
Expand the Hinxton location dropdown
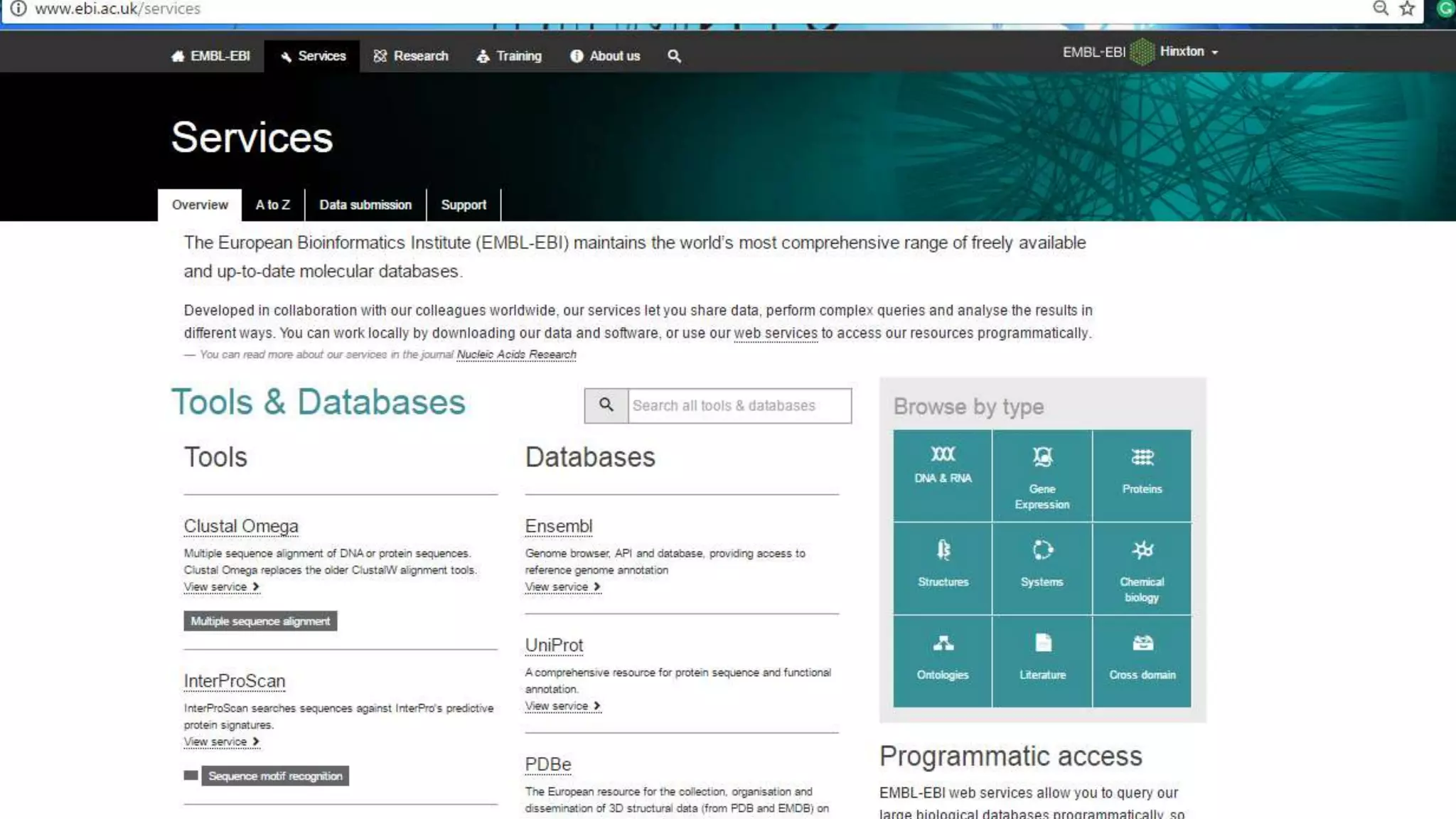(x=1189, y=52)
